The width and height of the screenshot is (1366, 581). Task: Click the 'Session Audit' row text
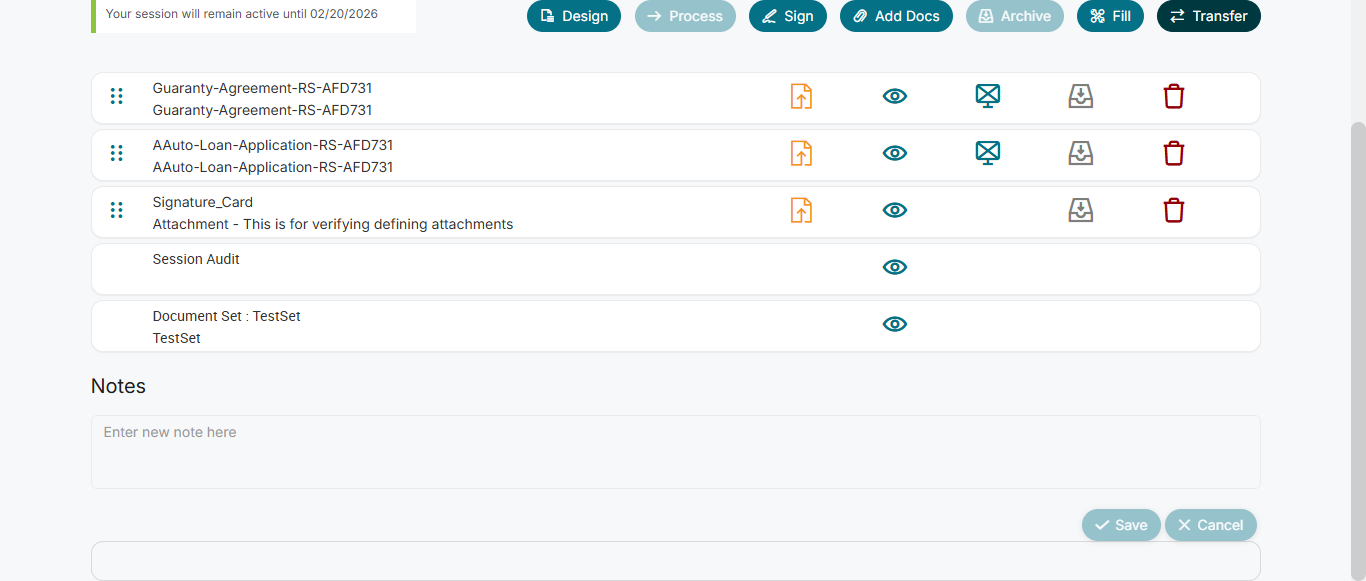[196, 259]
